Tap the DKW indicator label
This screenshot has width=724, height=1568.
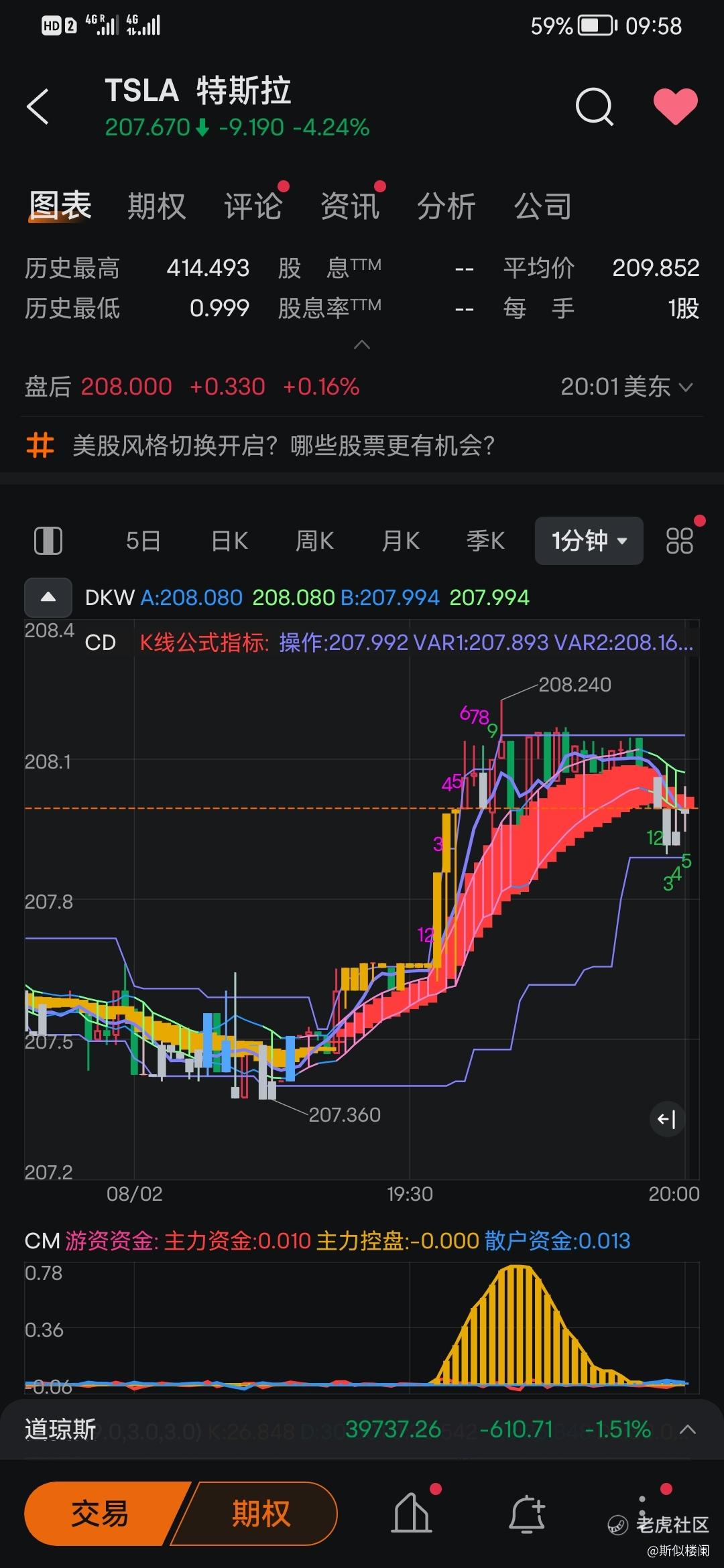[x=110, y=597]
